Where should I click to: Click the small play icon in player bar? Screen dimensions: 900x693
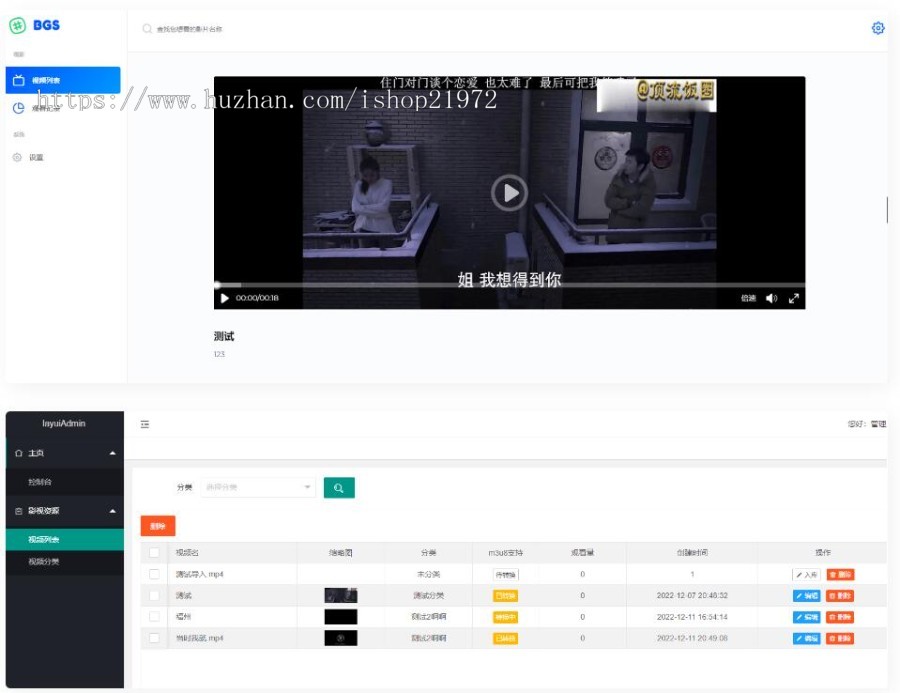[224, 298]
